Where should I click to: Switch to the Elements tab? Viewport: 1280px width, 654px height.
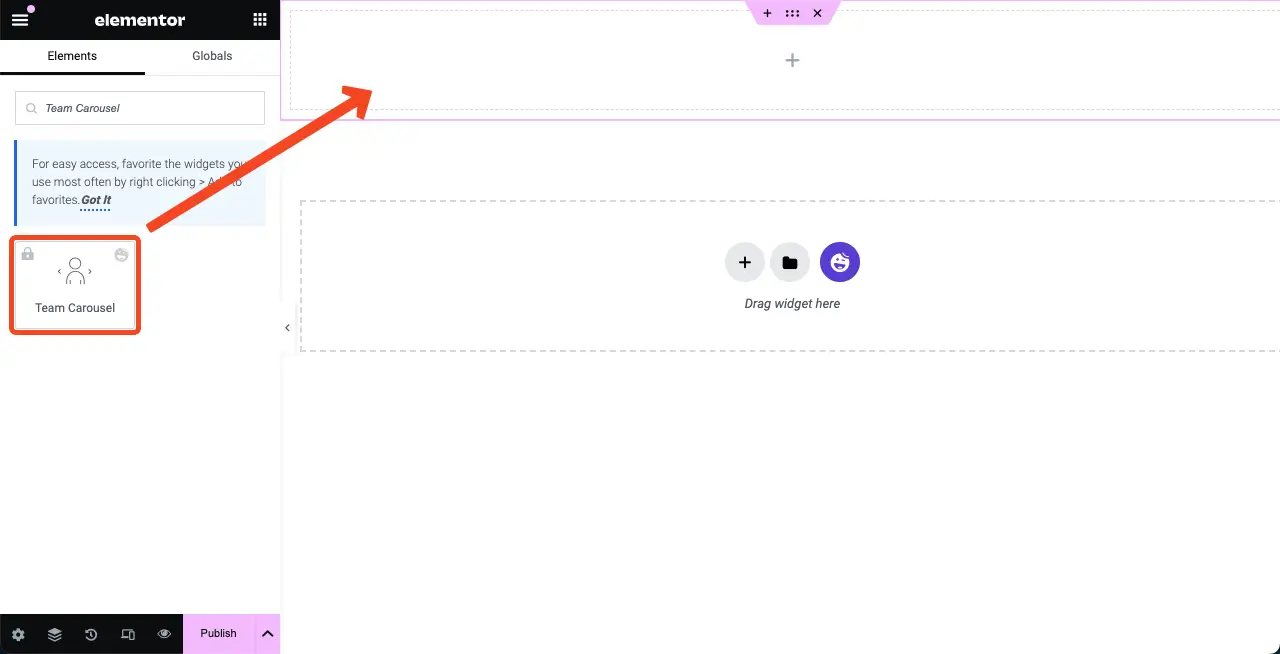pyautogui.click(x=72, y=56)
